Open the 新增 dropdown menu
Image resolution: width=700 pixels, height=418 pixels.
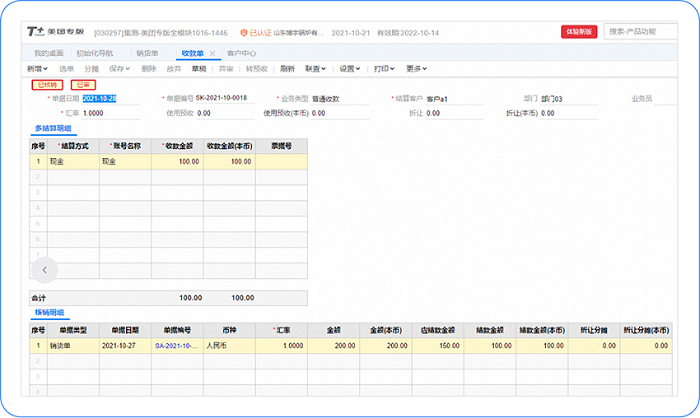[37, 69]
